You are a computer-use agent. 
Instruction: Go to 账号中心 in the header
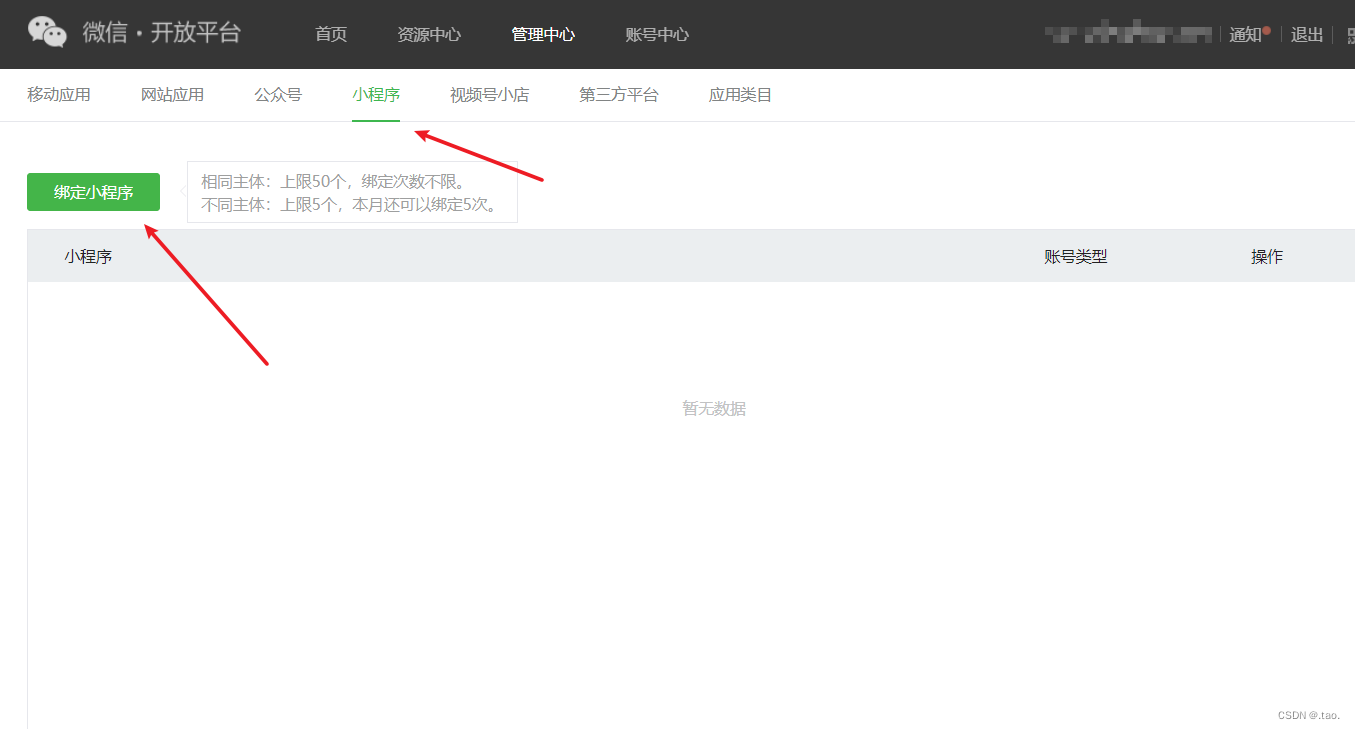(657, 34)
